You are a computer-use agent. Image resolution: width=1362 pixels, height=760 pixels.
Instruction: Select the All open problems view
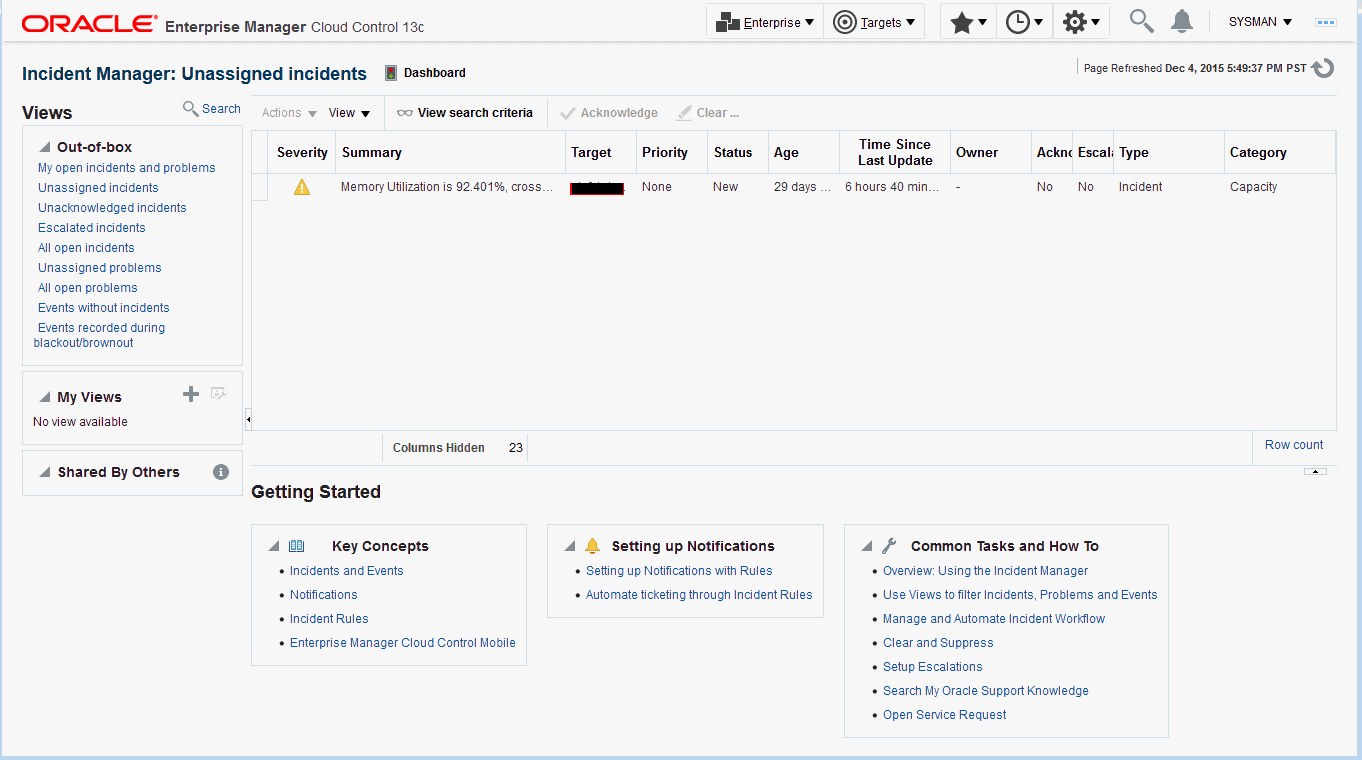pyautogui.click(x=88, y=288)
